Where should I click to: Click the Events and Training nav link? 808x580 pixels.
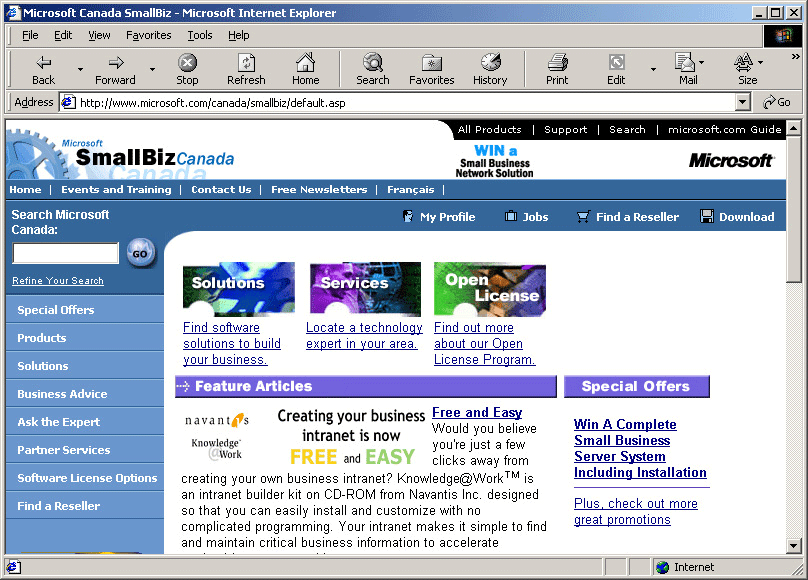116,190
